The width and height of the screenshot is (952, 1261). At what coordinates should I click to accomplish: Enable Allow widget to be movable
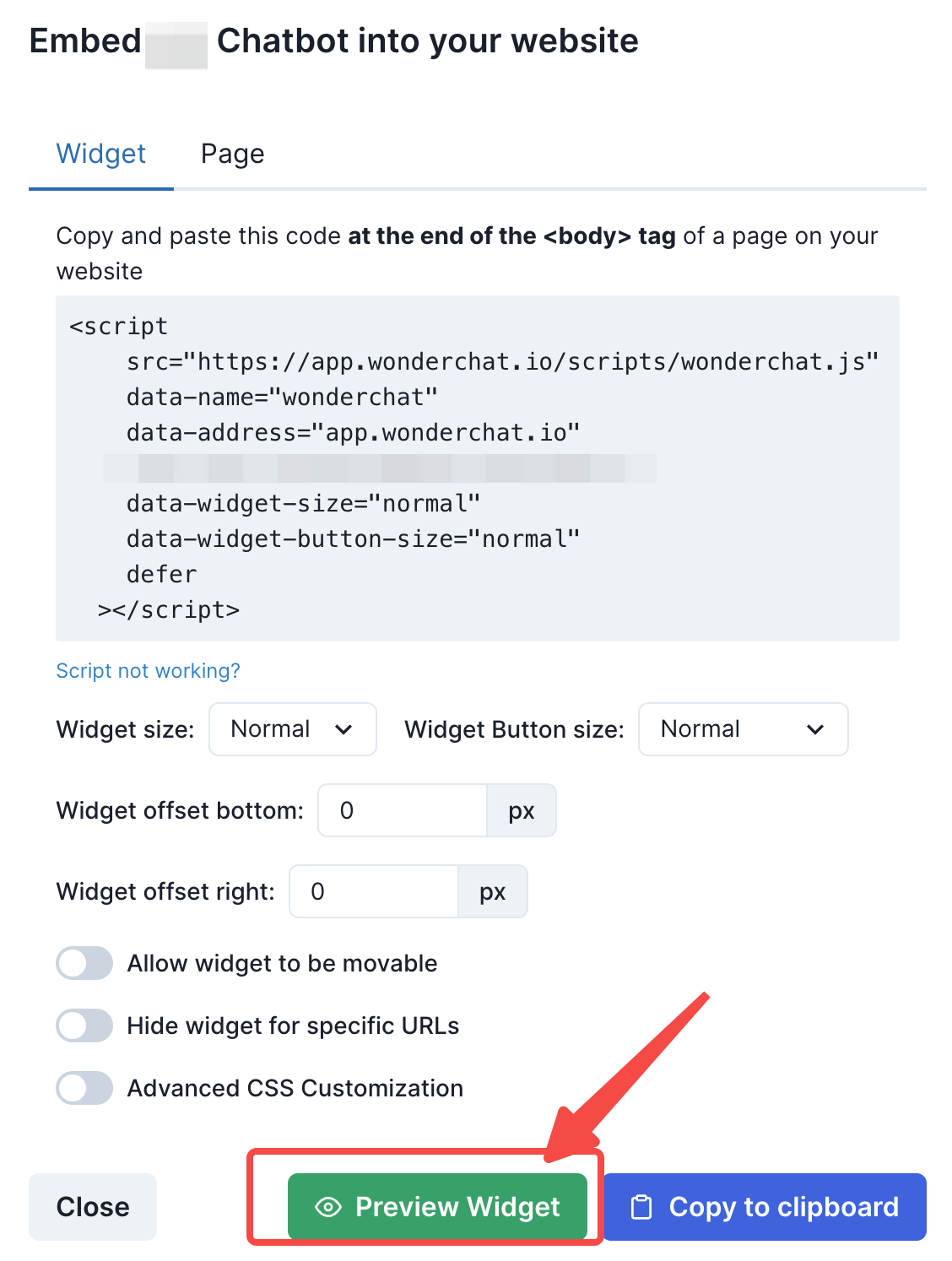point(84,963)
